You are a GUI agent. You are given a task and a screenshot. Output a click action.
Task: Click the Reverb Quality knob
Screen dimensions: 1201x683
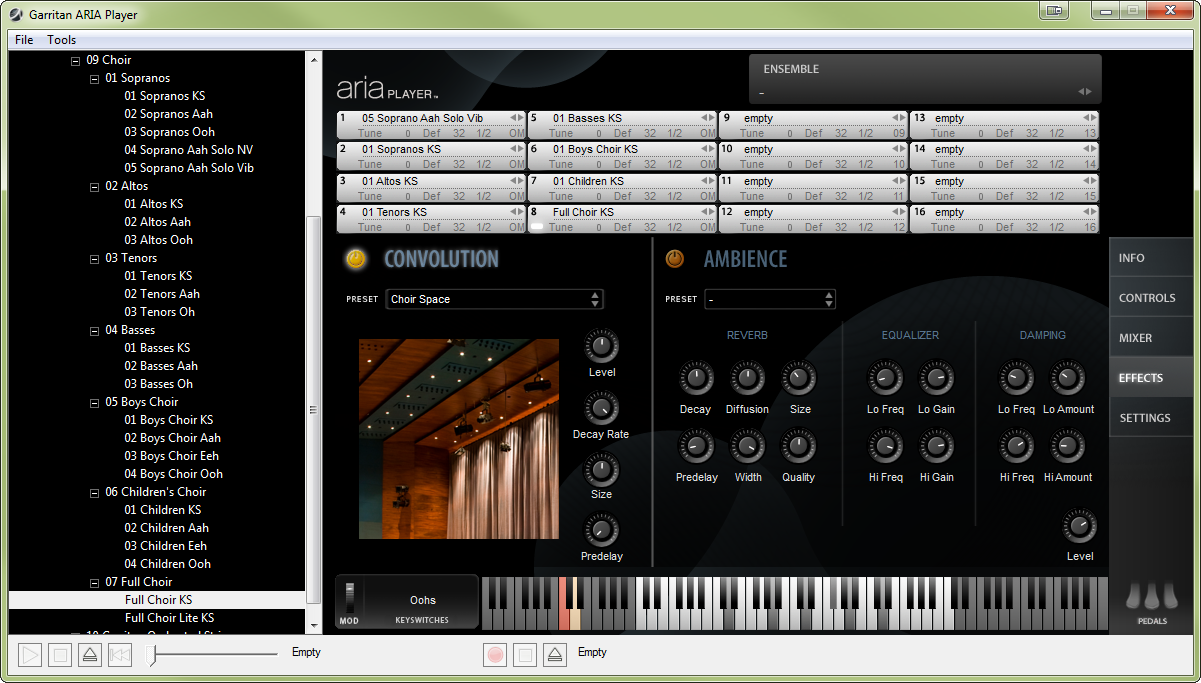coord(798,446)
